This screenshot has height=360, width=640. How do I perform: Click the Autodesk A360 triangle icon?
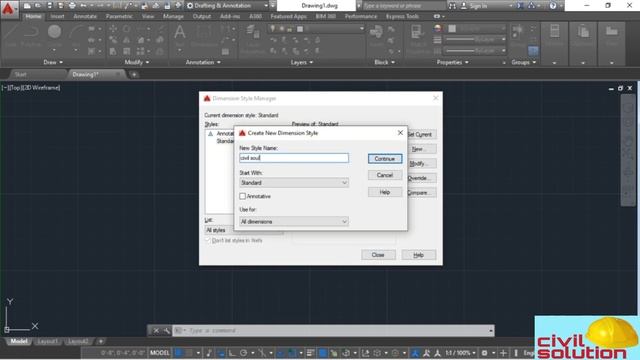(531, 6)
